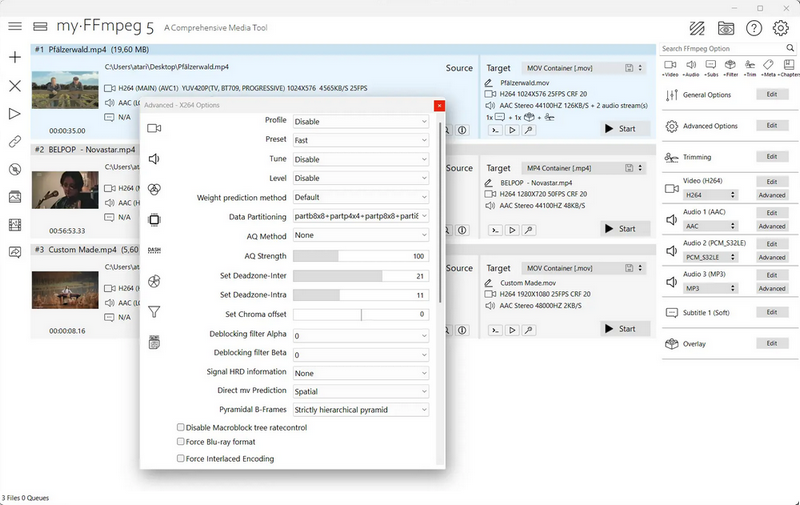
Task: Add trimming with +Trim icon
Action: [x=750, y=68]
